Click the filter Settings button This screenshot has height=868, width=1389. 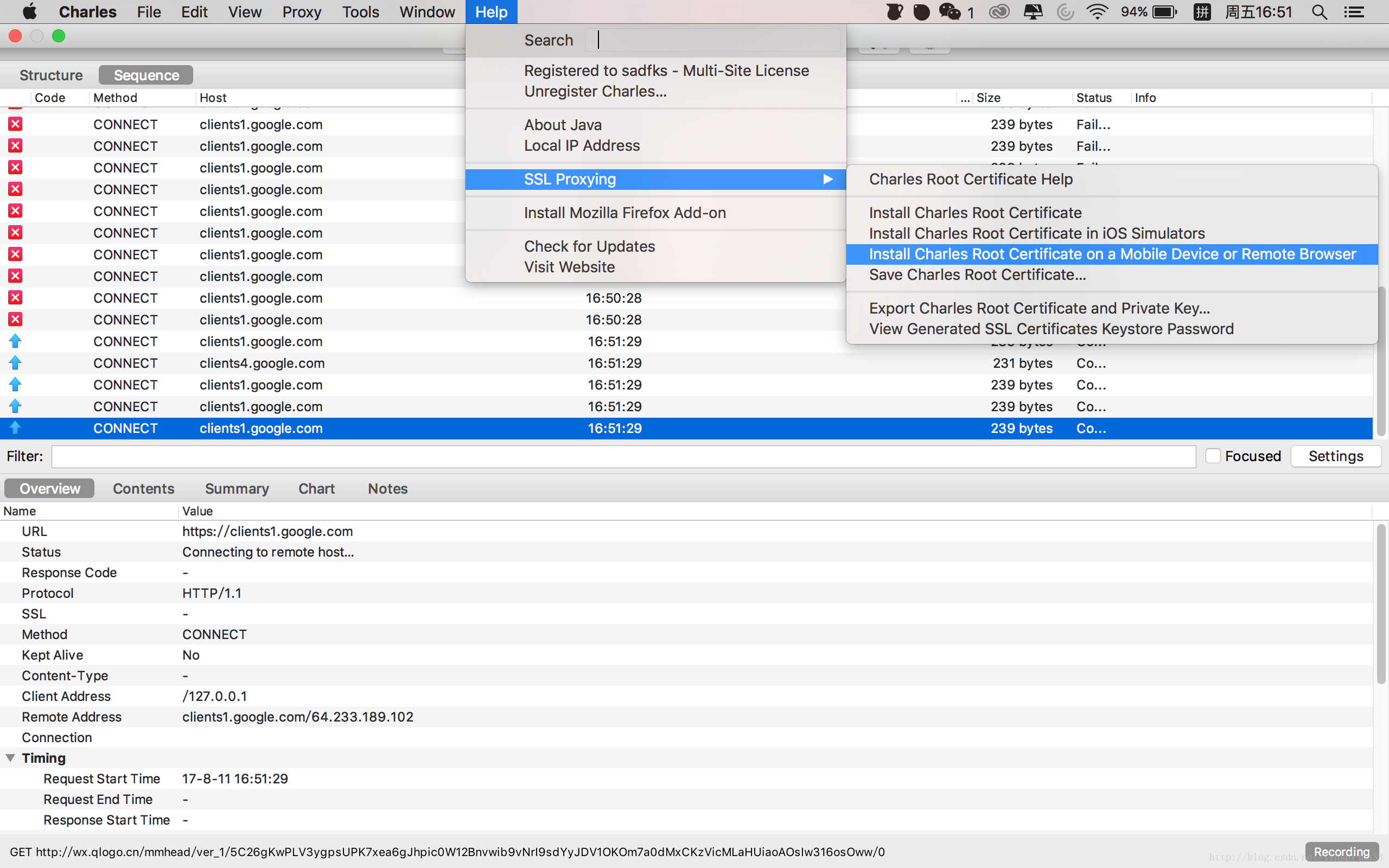pyautogui.click(x=1336, y=456)
